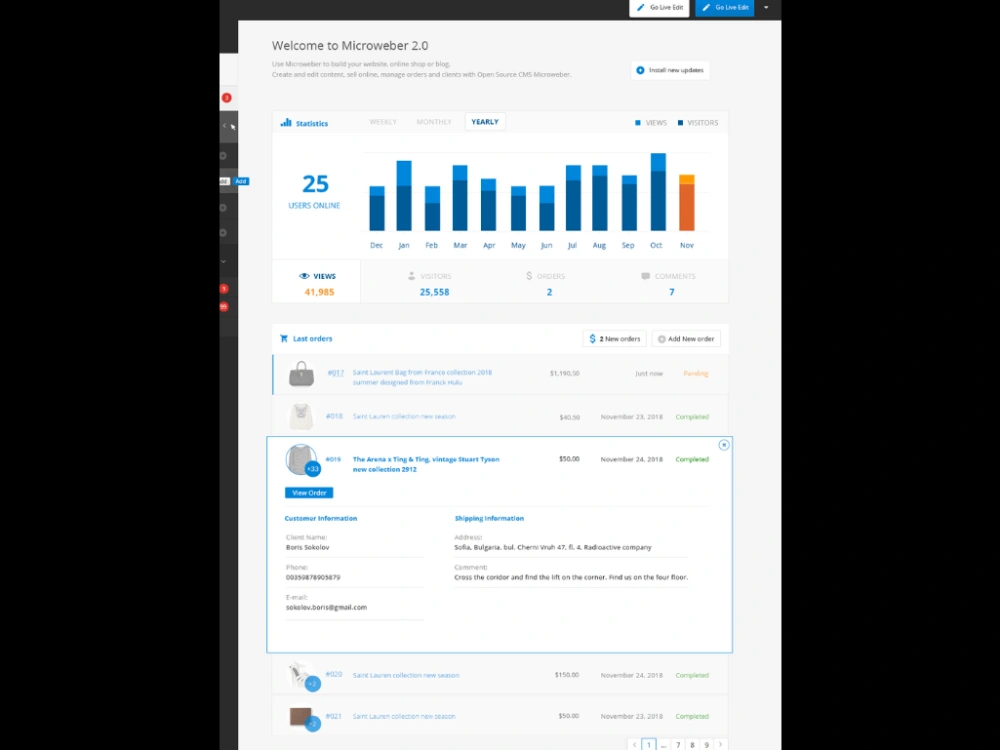
Task: Click the 2 New orders button
Action: coord(614,339)
